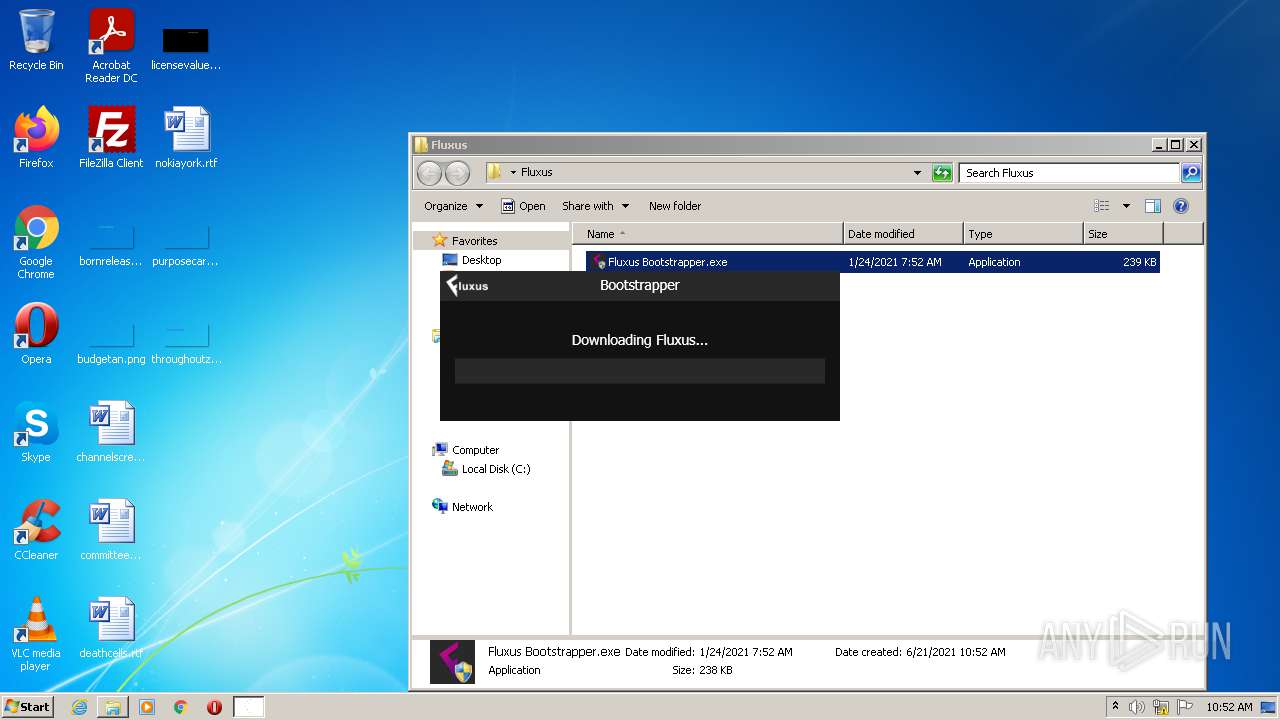Viewport: 1280px width, 720px height.
Task: Click the Search Fluxus input field
Action: [1069, 173]
